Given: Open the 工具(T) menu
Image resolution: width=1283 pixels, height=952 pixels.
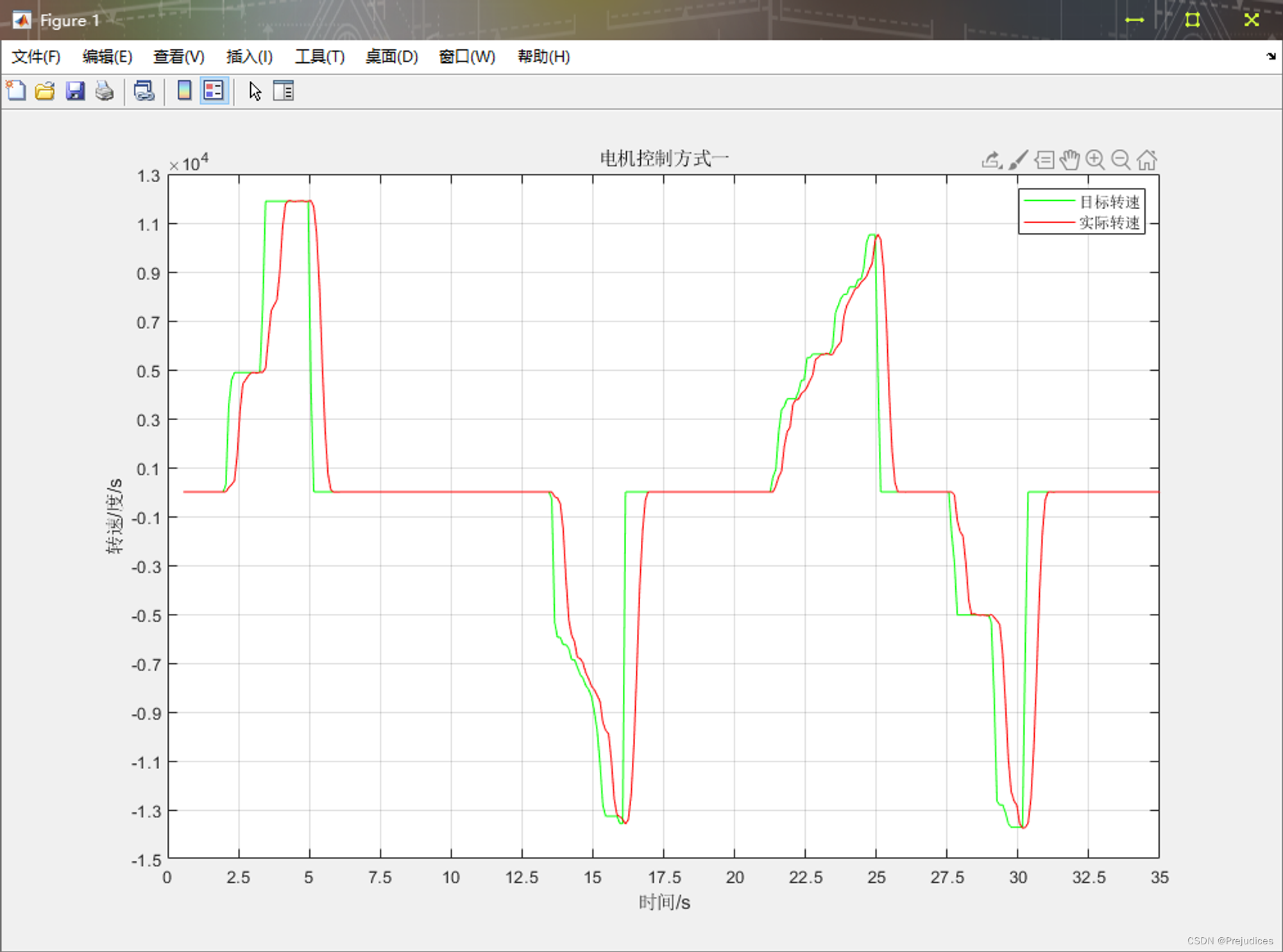Looking at the screenshot, I should (319, 57).
